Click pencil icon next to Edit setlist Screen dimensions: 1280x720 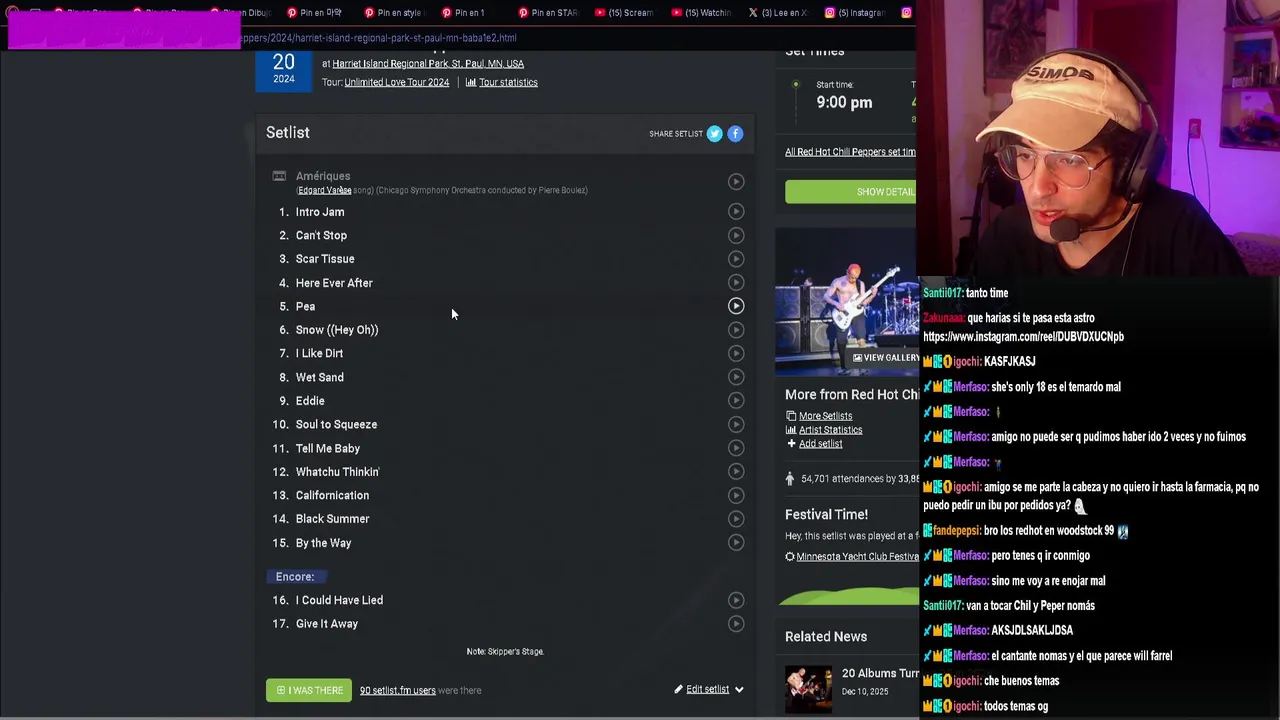678,689
